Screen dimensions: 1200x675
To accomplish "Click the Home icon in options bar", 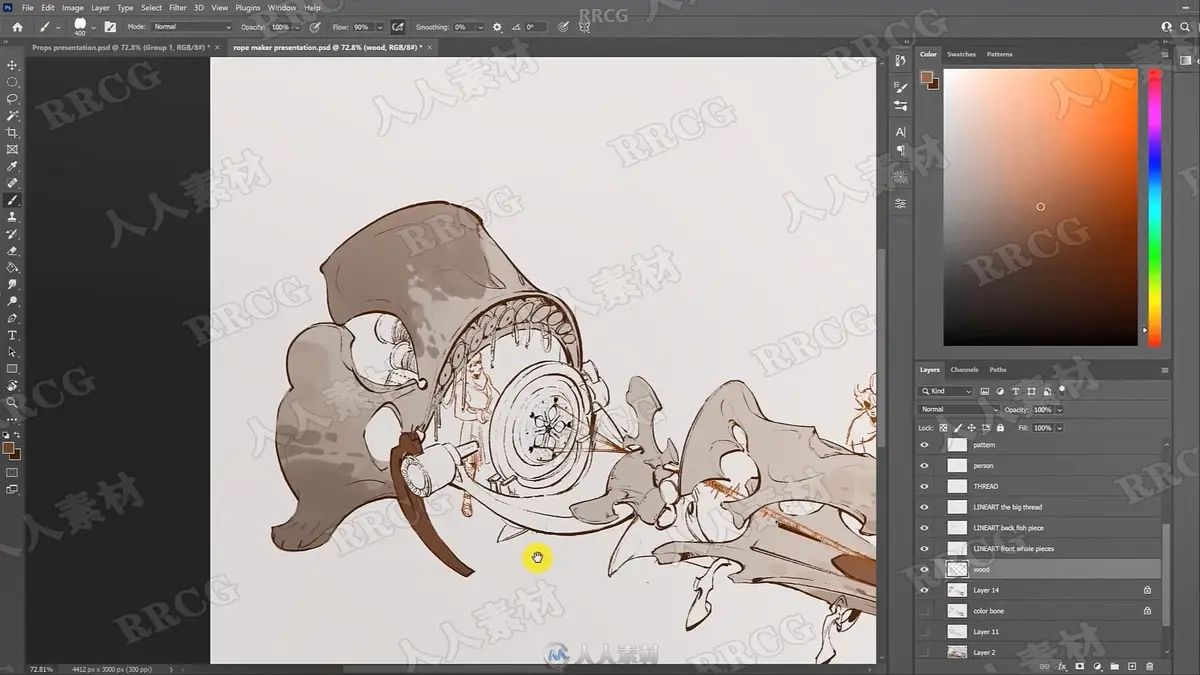I will tap(17, 27).
